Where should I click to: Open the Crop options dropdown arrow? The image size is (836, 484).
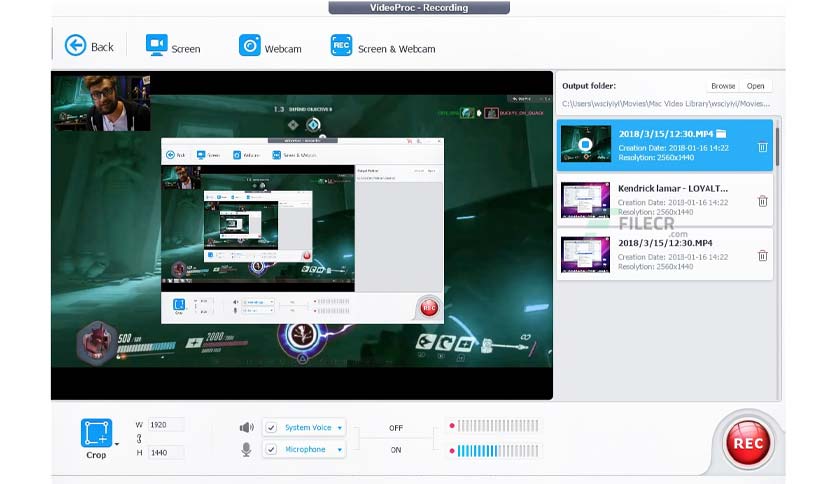pos(118,443)
